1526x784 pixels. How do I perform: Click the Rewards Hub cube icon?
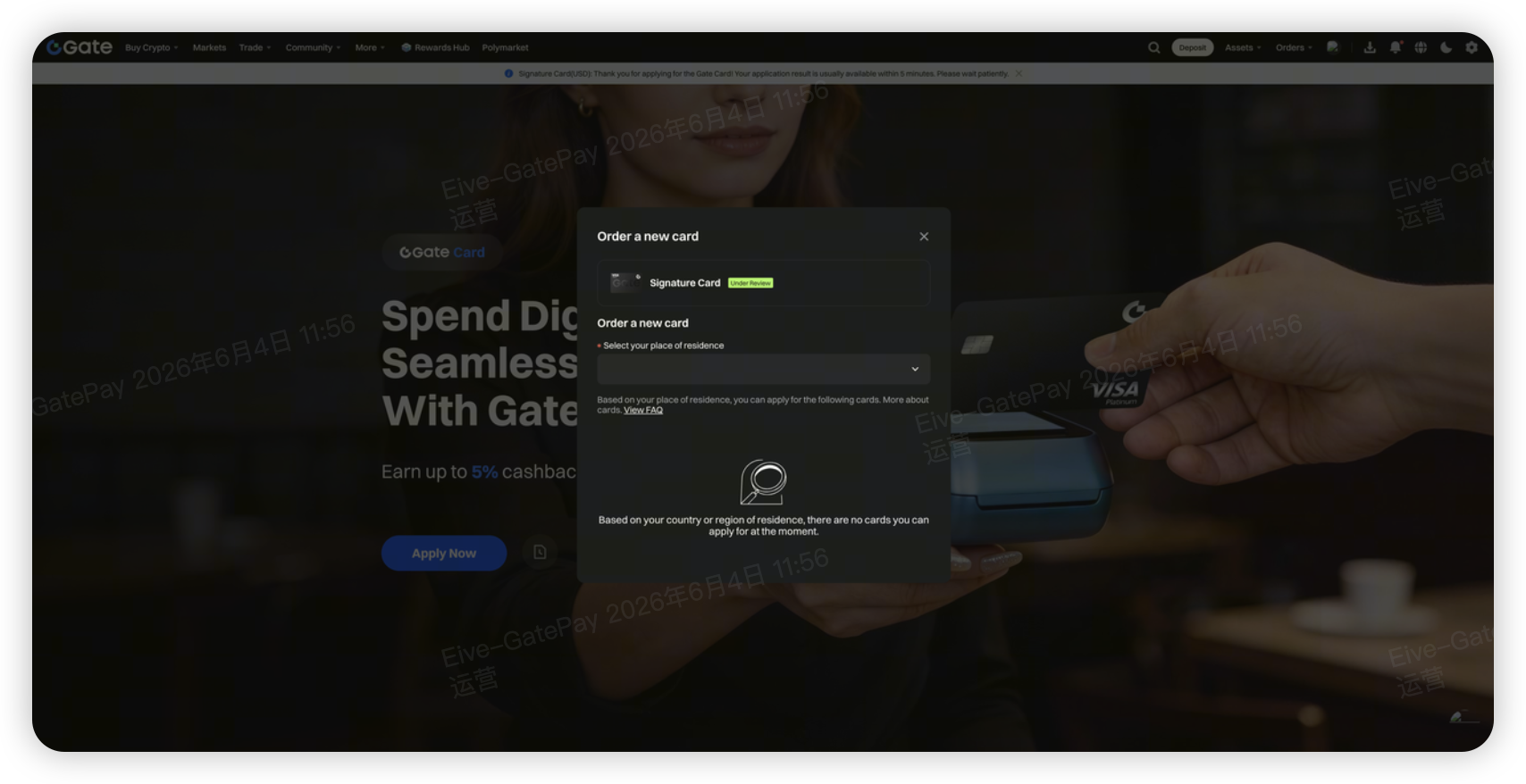click(406, 47)
